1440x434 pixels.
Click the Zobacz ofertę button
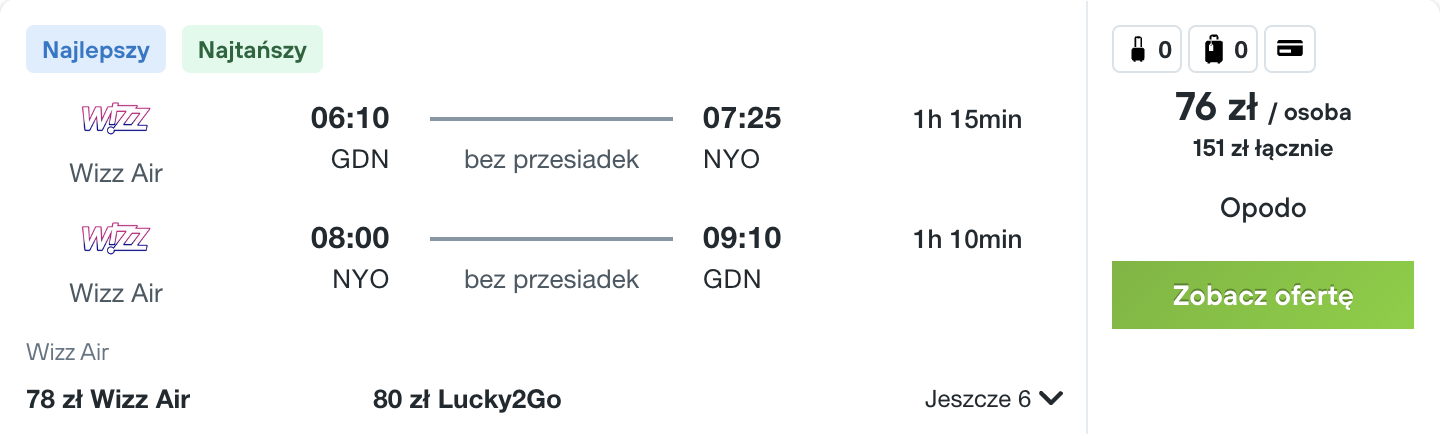tap(1263, 295)
